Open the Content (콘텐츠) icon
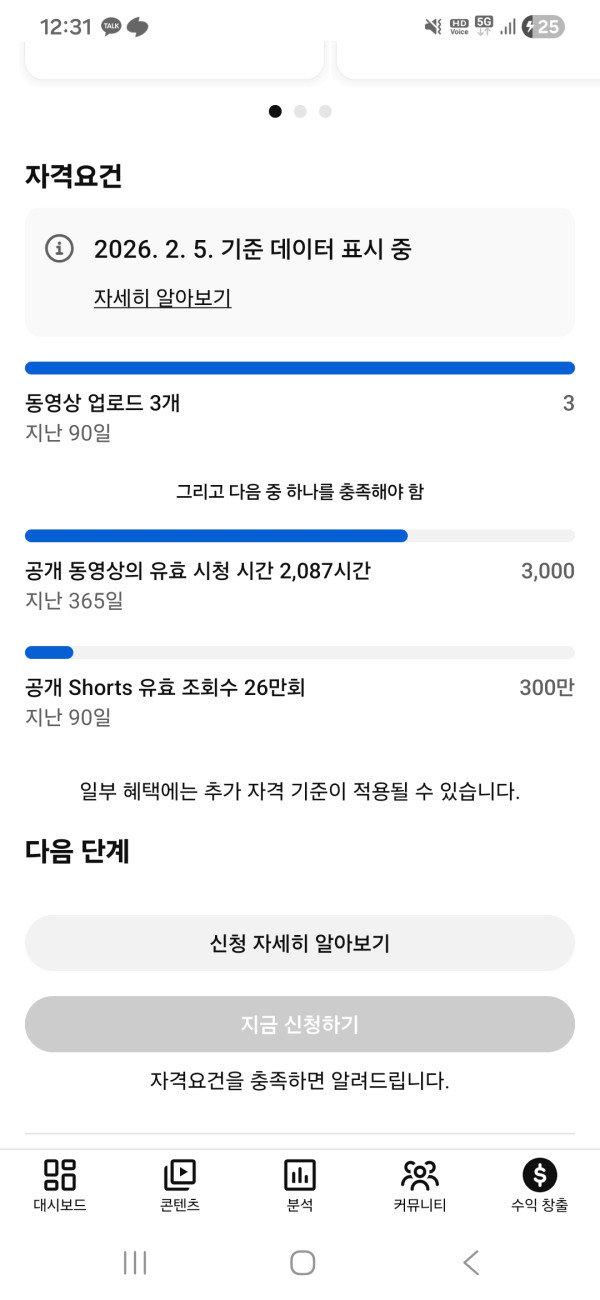Viewport: 600px width, 1300px height. point(180,1174)
